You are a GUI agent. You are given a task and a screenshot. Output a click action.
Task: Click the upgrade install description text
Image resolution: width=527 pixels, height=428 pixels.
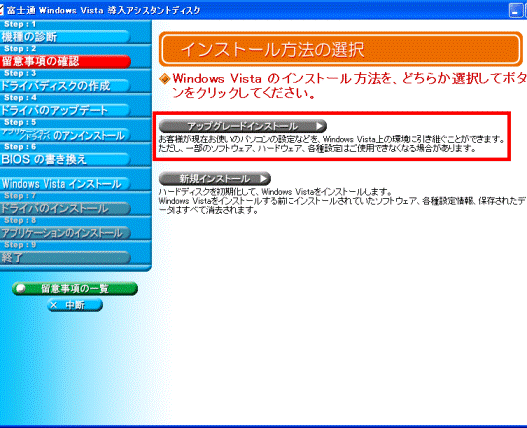tap(331, 144)
